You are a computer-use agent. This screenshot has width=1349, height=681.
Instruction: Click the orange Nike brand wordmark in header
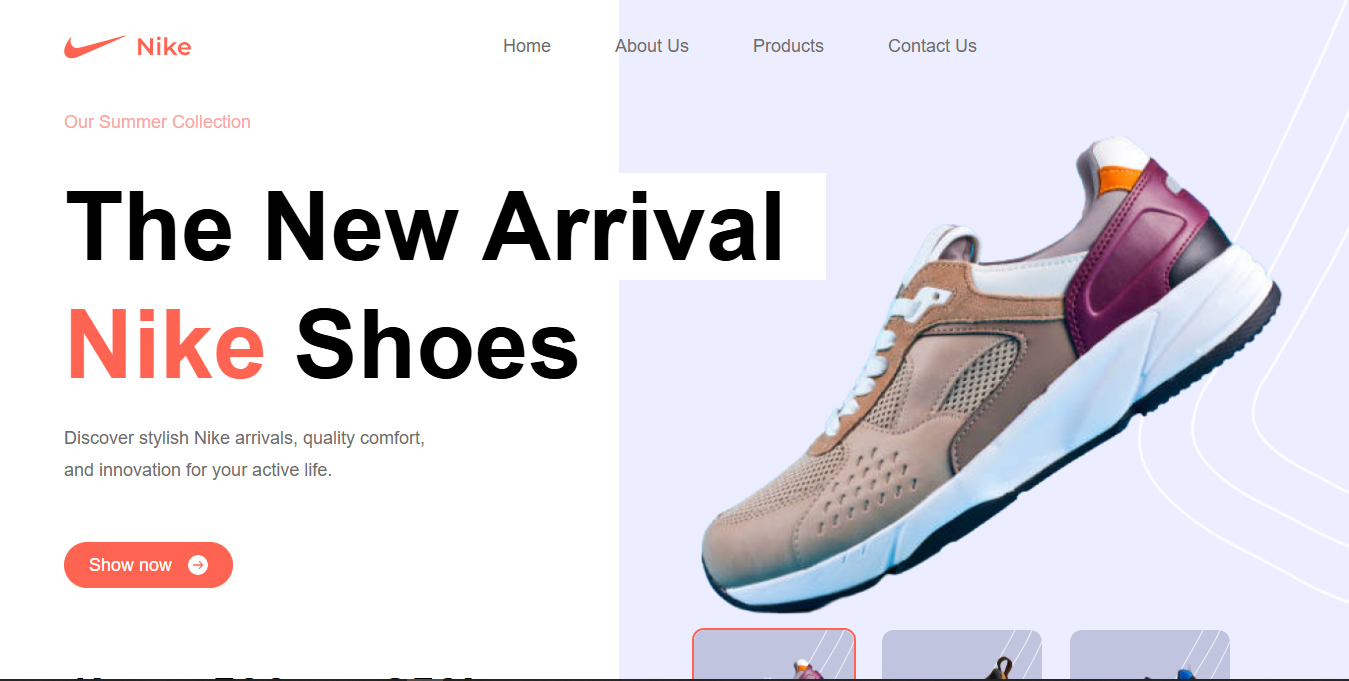pyautogui.click(x=164, y=46)
